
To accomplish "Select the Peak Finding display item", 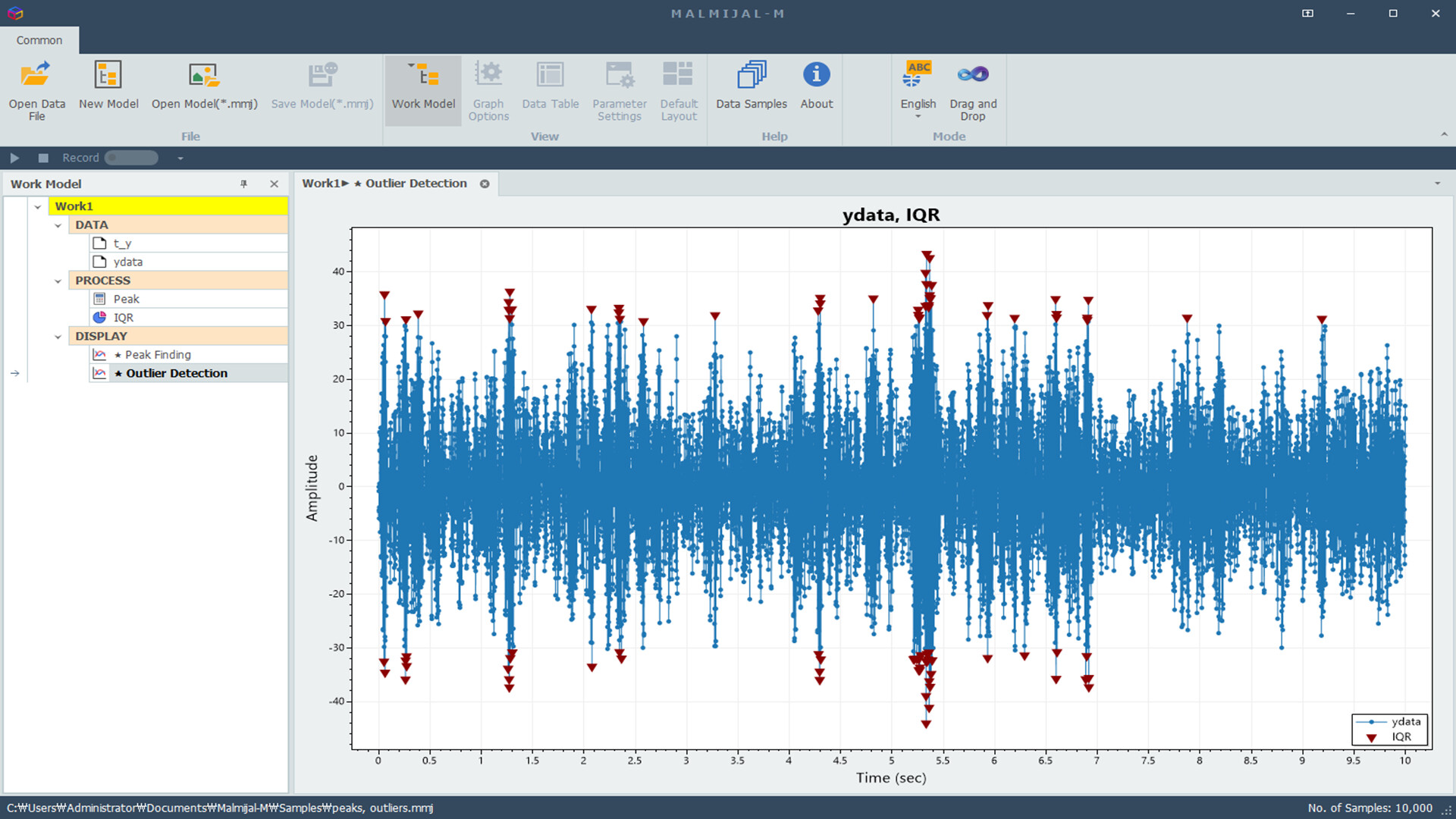I will pos(158,355).
